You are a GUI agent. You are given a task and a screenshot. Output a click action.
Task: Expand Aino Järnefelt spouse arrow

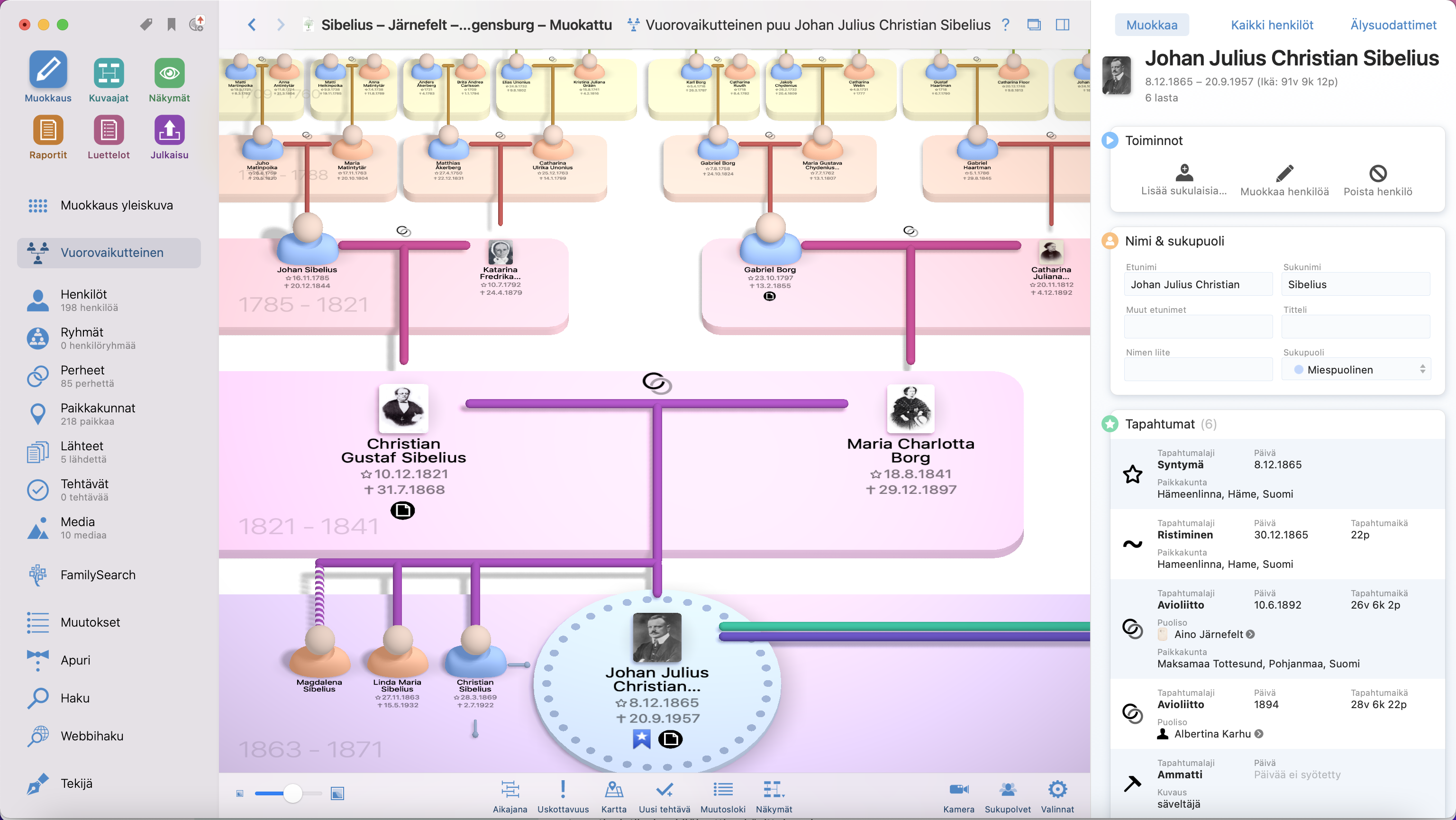point(1250,635)
